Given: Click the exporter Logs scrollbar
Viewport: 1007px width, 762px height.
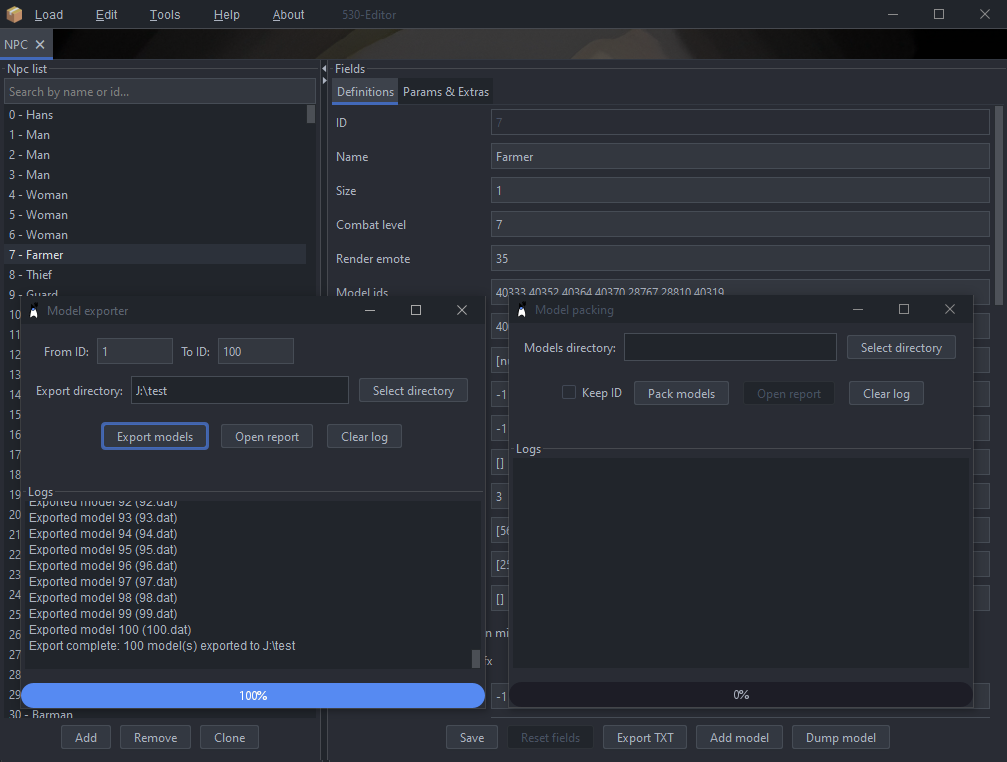Looking at the screenshot, I should 476,659.
